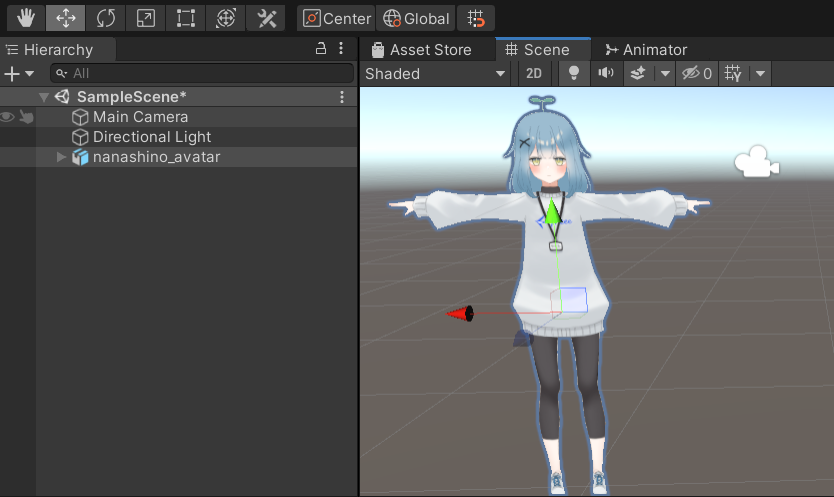Image resolution: width=834 pixels, height=497 pixels.
Task: Select nanashino_avatar in Hierarchy
Action: click(156, 158)
